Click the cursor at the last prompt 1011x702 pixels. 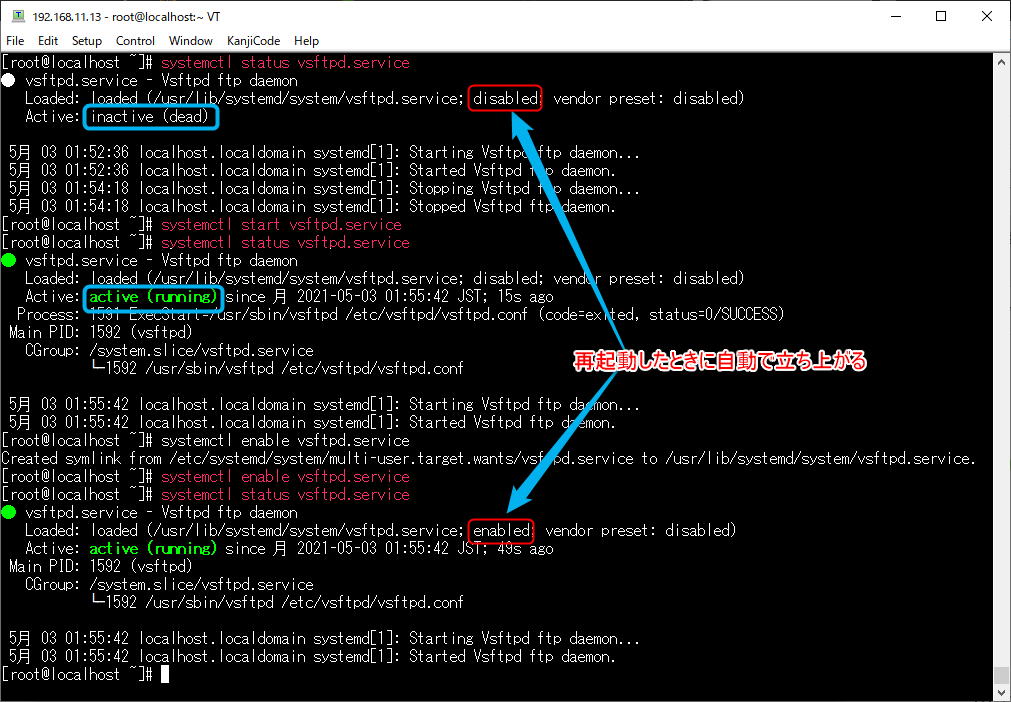point(166,675)
